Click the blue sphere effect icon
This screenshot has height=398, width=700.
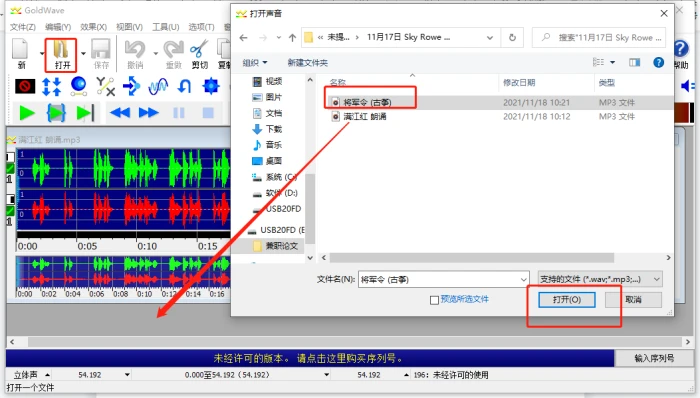(79, 86)
